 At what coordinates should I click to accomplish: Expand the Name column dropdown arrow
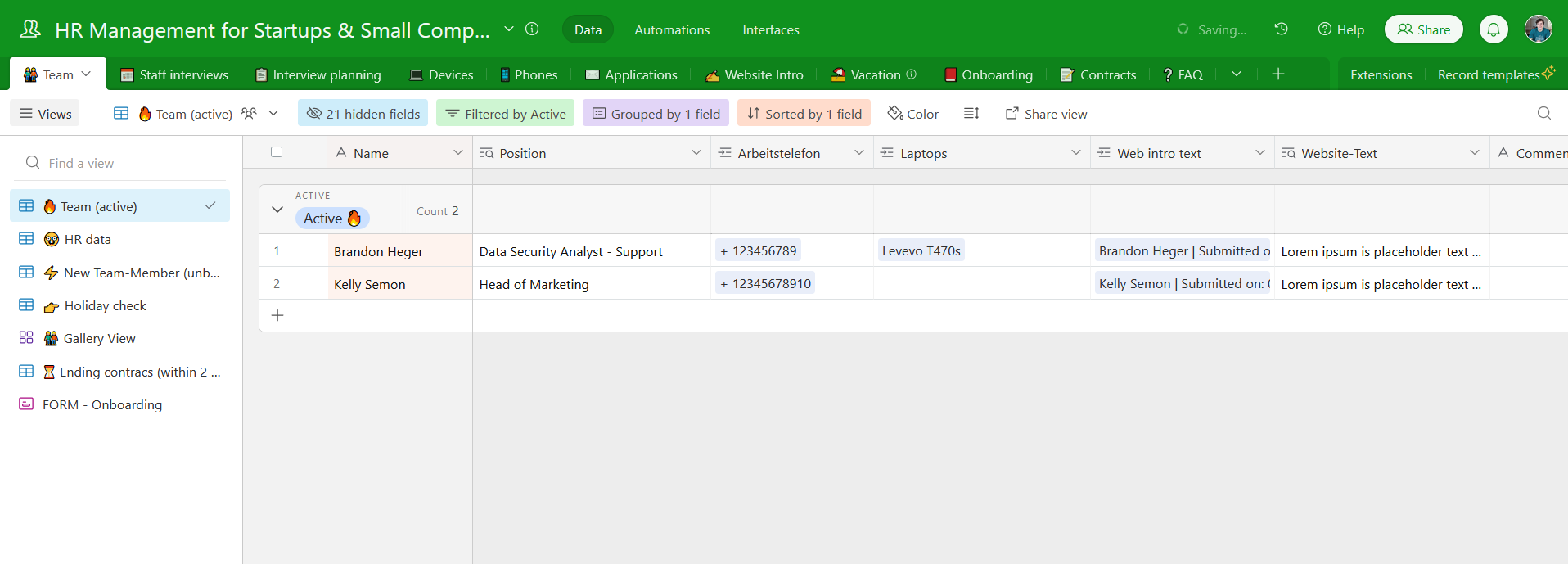tap(457, 153)
